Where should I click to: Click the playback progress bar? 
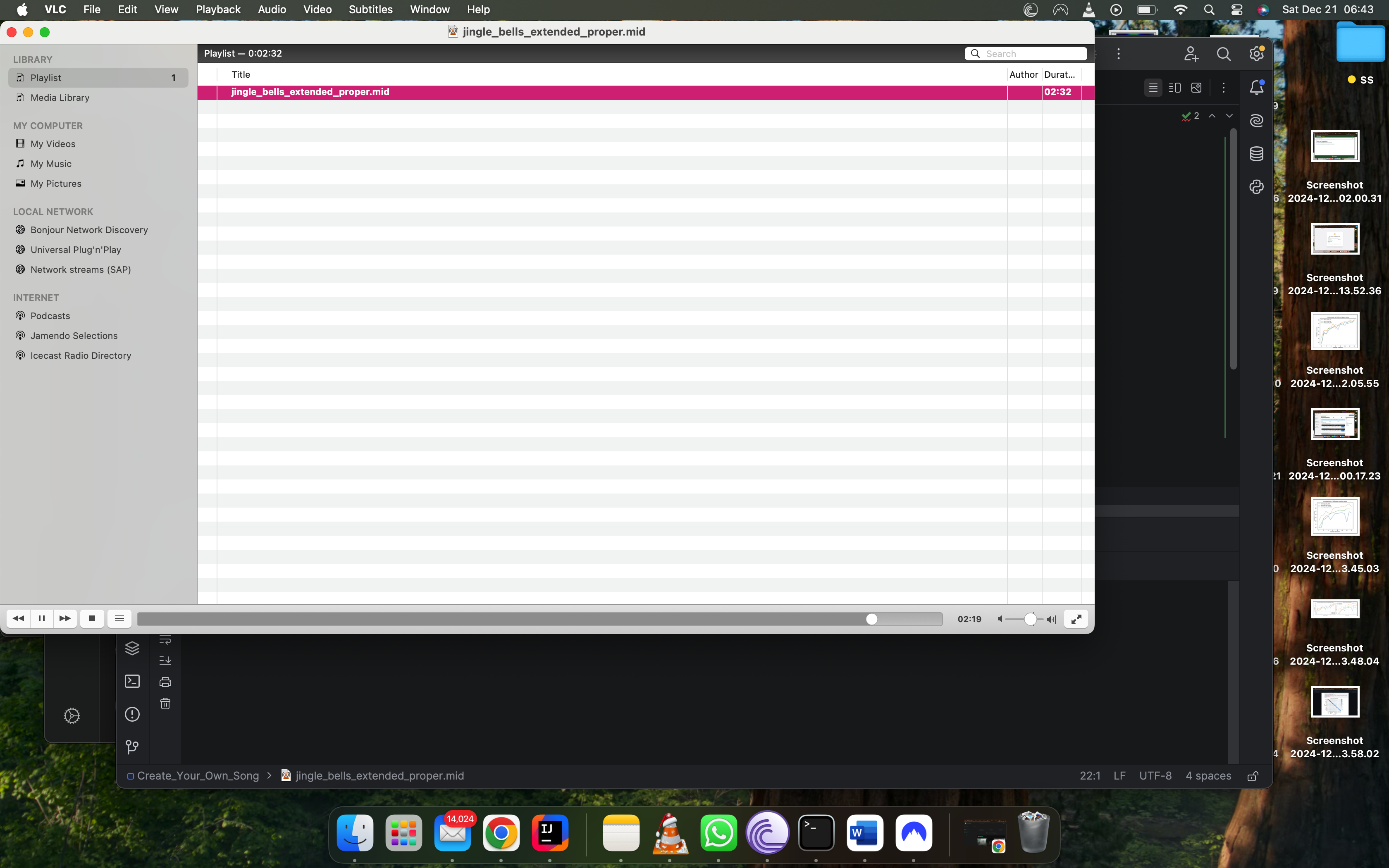[x=539, y=619]
